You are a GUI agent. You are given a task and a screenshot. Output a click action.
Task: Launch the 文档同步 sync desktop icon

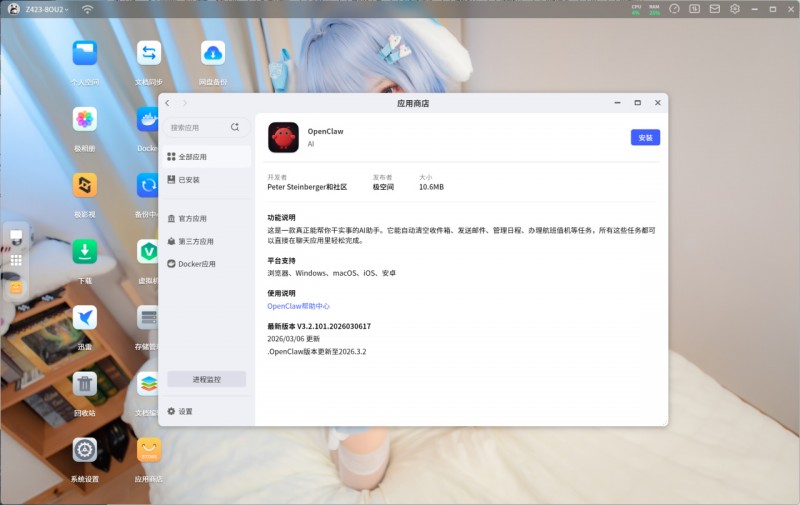click(x=148, y=53)
